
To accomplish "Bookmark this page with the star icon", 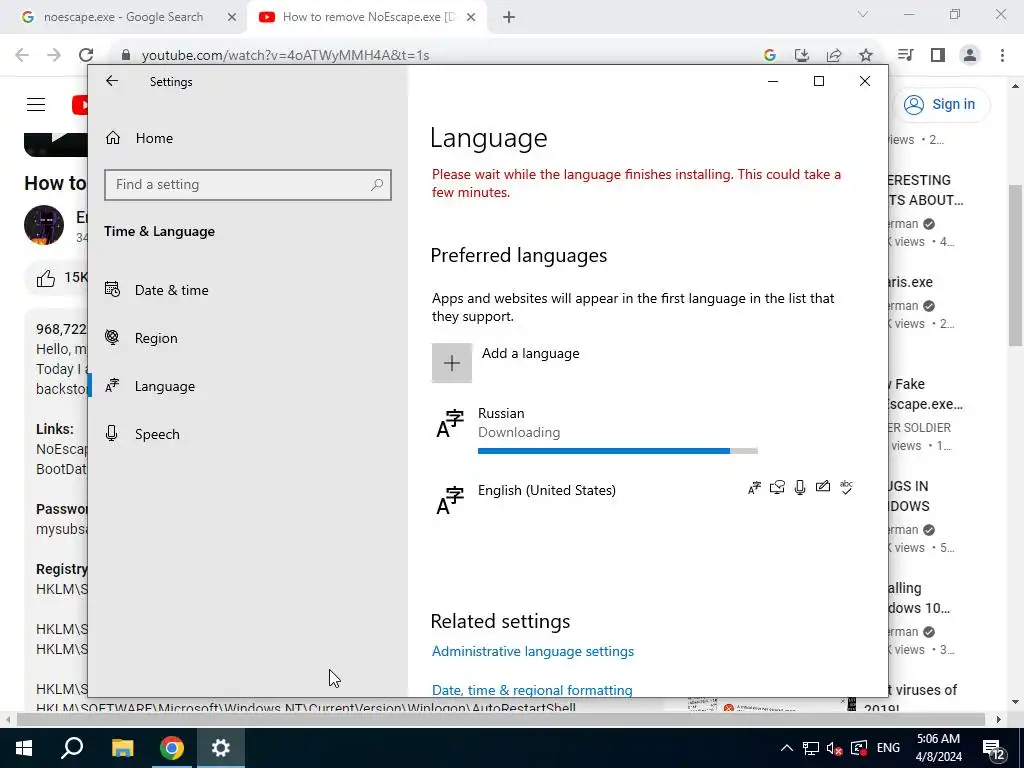I will coord(866,56).
